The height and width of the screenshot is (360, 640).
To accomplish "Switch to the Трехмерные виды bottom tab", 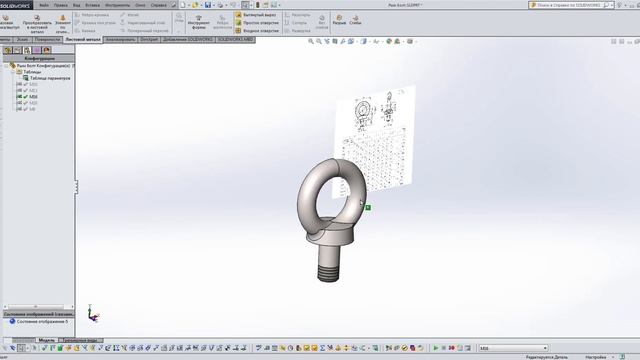I will 81,340.
